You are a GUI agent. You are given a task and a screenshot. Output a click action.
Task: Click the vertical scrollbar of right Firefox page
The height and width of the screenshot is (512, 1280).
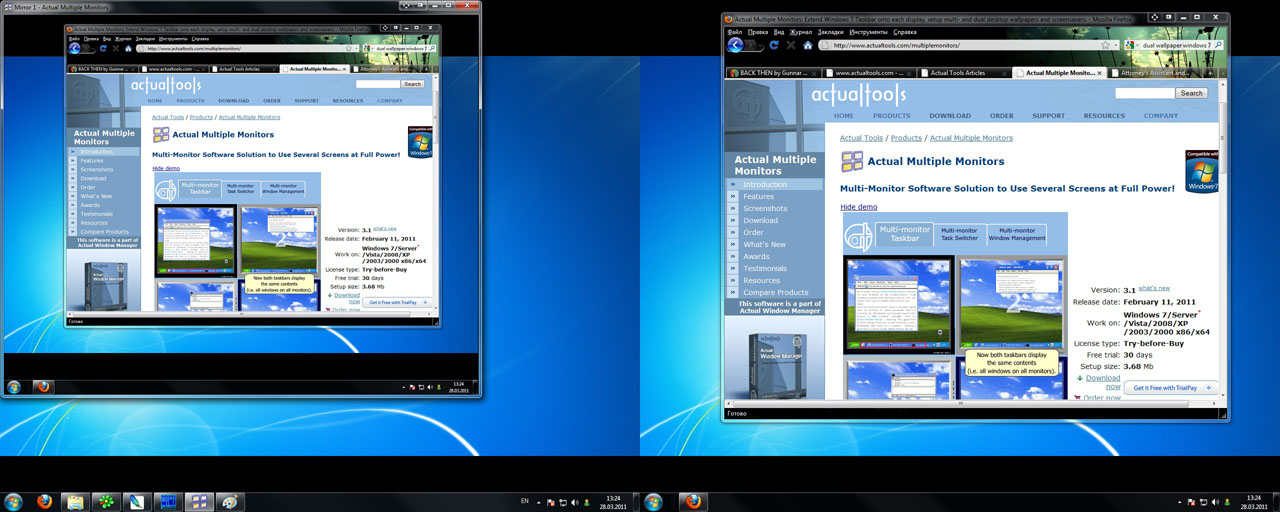1223,240
